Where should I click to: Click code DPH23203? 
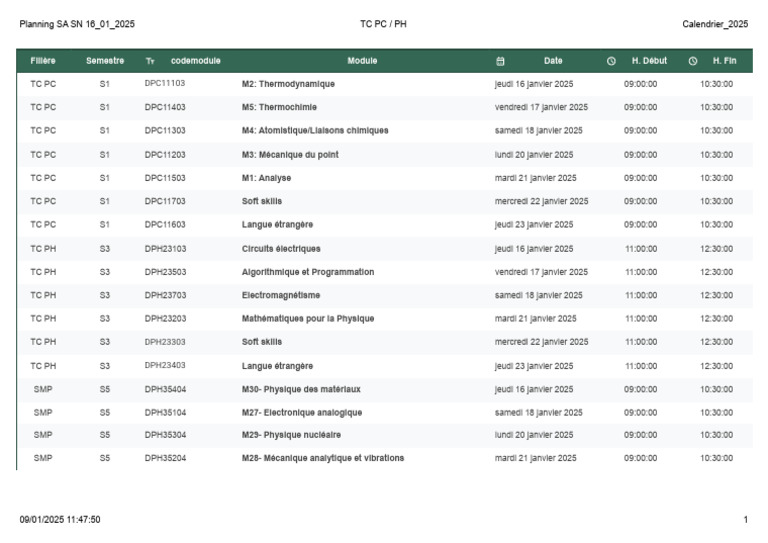coord(166,319)
